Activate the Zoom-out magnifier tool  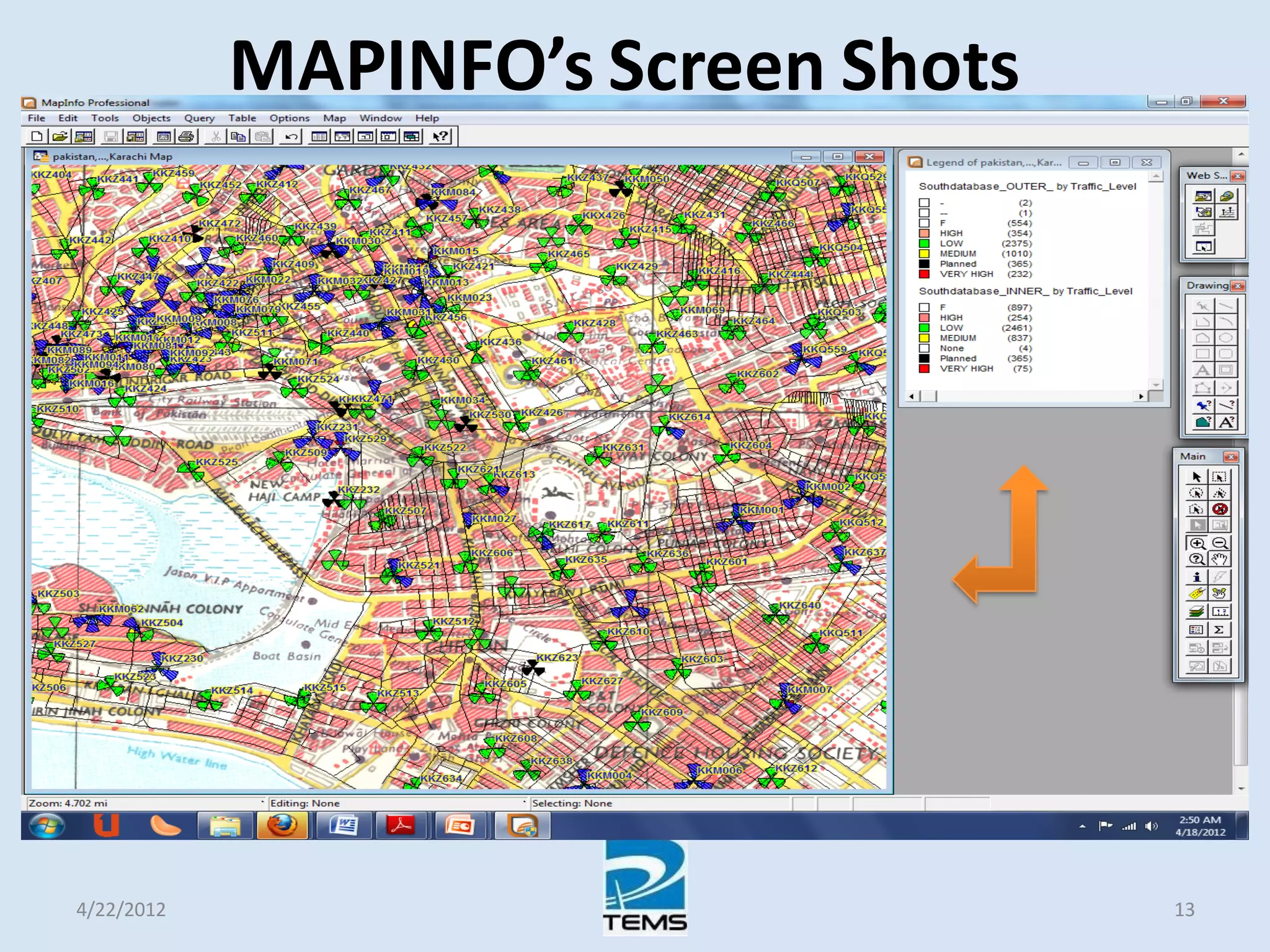pos(1220,543)
